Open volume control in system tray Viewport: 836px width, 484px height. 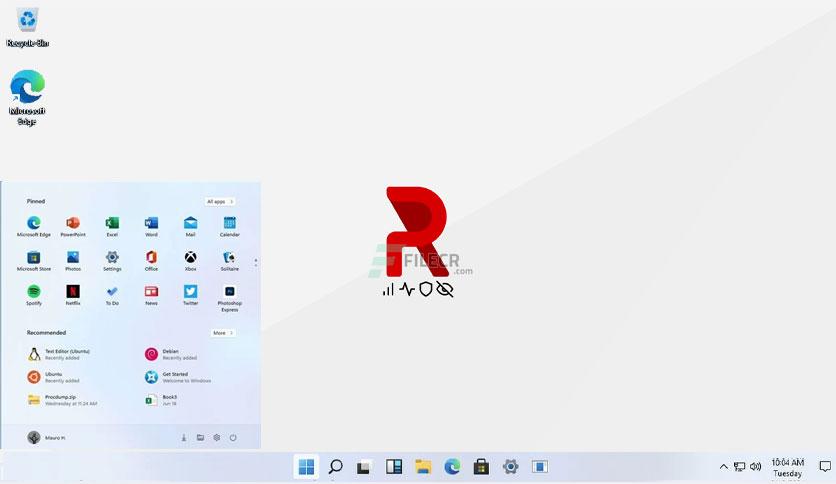755,467
